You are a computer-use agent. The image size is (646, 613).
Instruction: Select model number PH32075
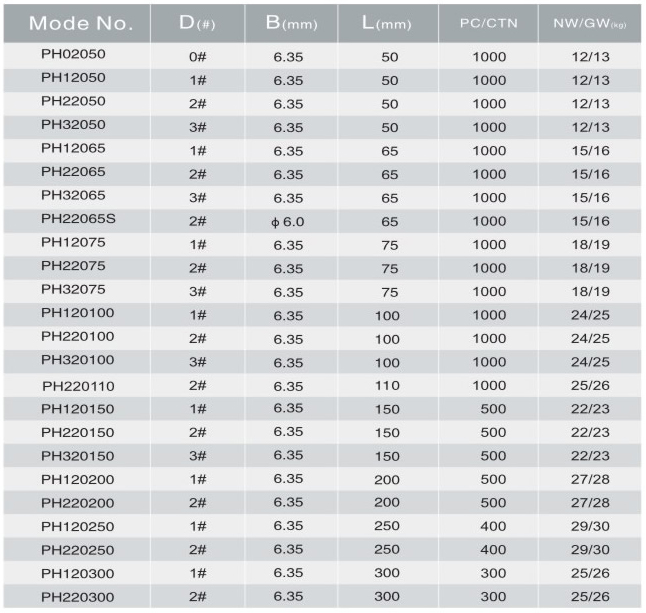[73, 291]
